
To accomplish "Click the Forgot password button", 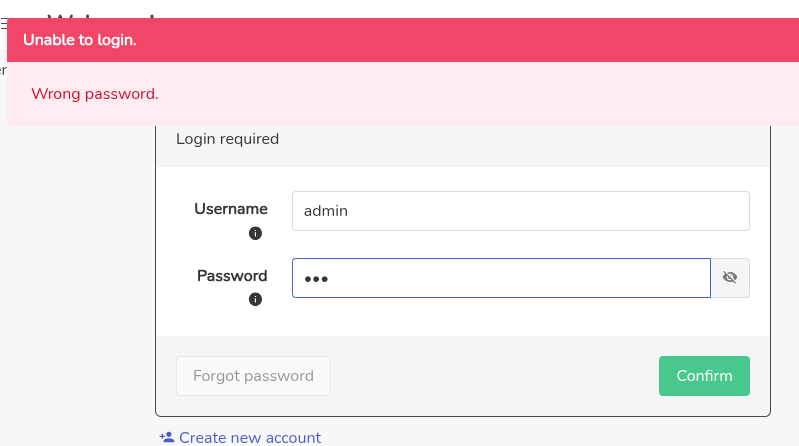I will tap(253, 376).
